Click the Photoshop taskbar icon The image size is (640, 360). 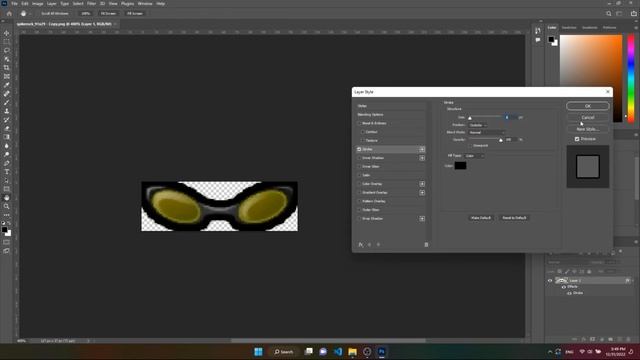(x=382, y=351)
